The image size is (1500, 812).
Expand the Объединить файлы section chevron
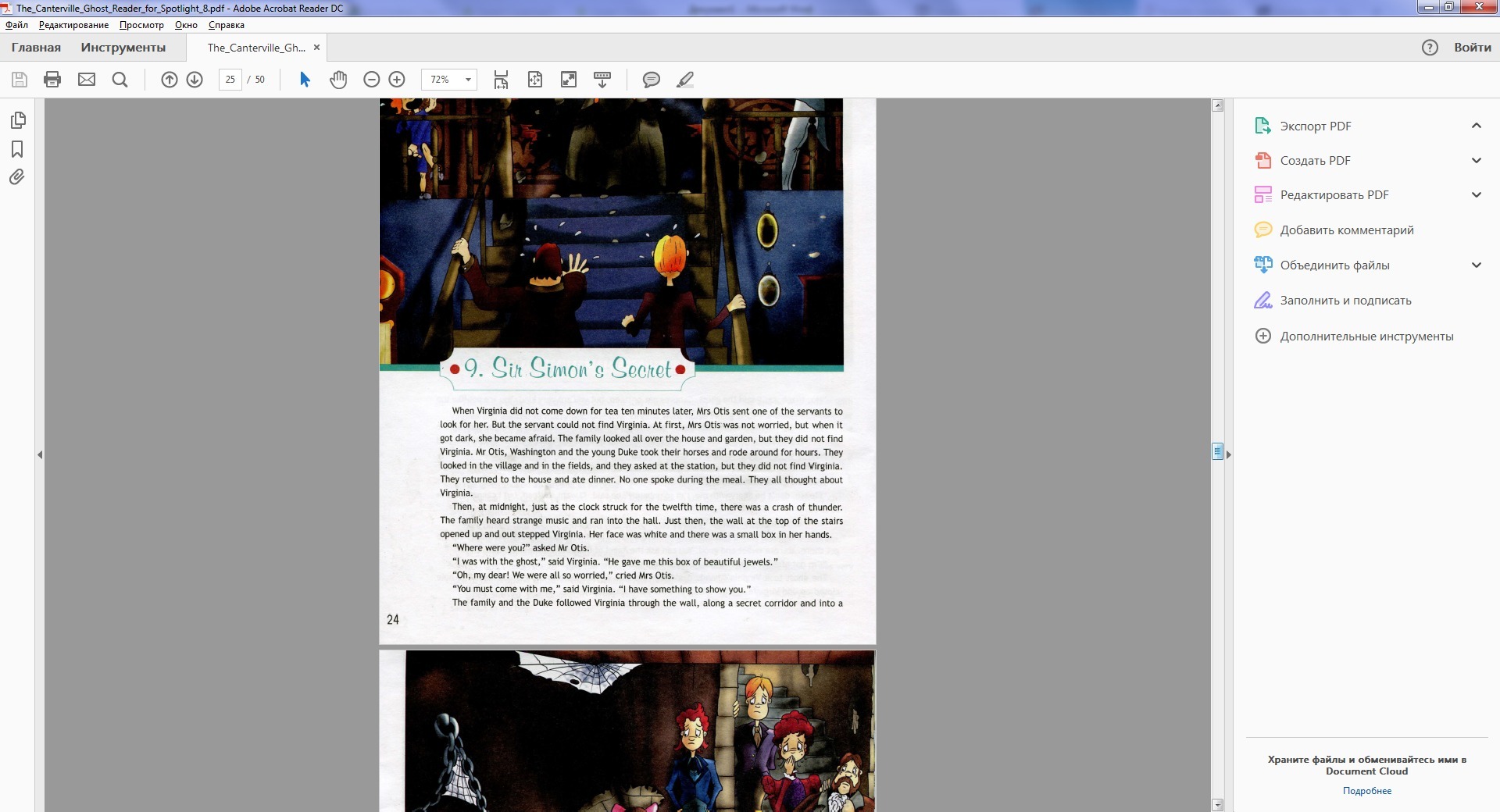1476,265
